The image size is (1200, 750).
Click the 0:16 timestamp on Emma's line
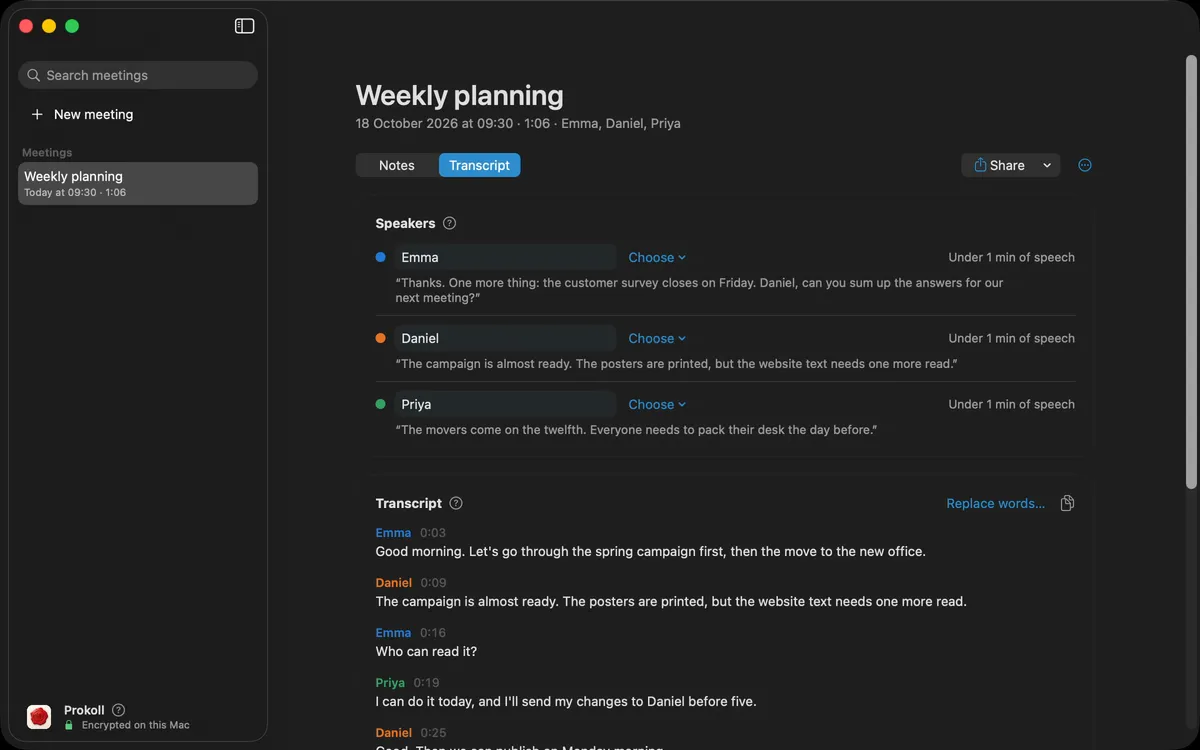(433, 633)
